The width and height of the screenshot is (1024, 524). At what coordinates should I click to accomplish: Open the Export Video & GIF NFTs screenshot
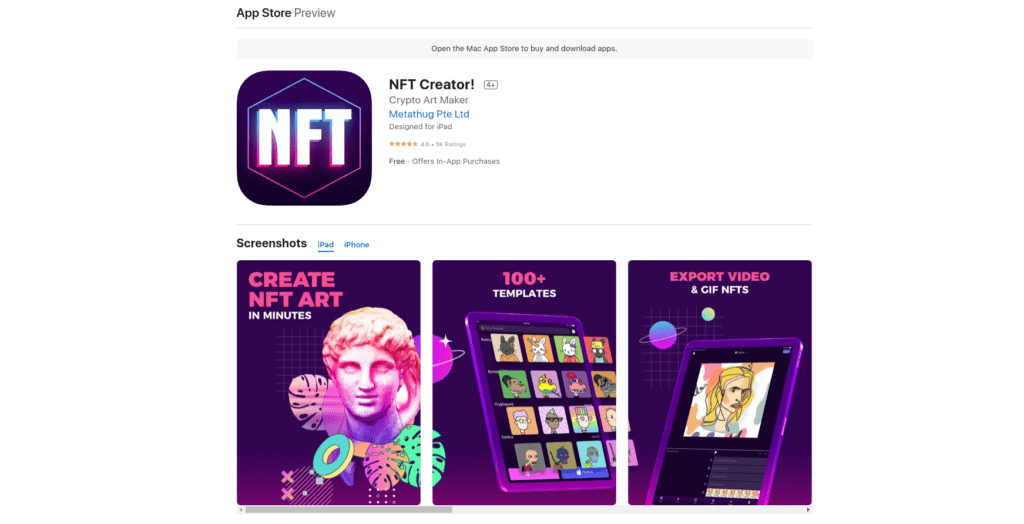coord(720,382)
